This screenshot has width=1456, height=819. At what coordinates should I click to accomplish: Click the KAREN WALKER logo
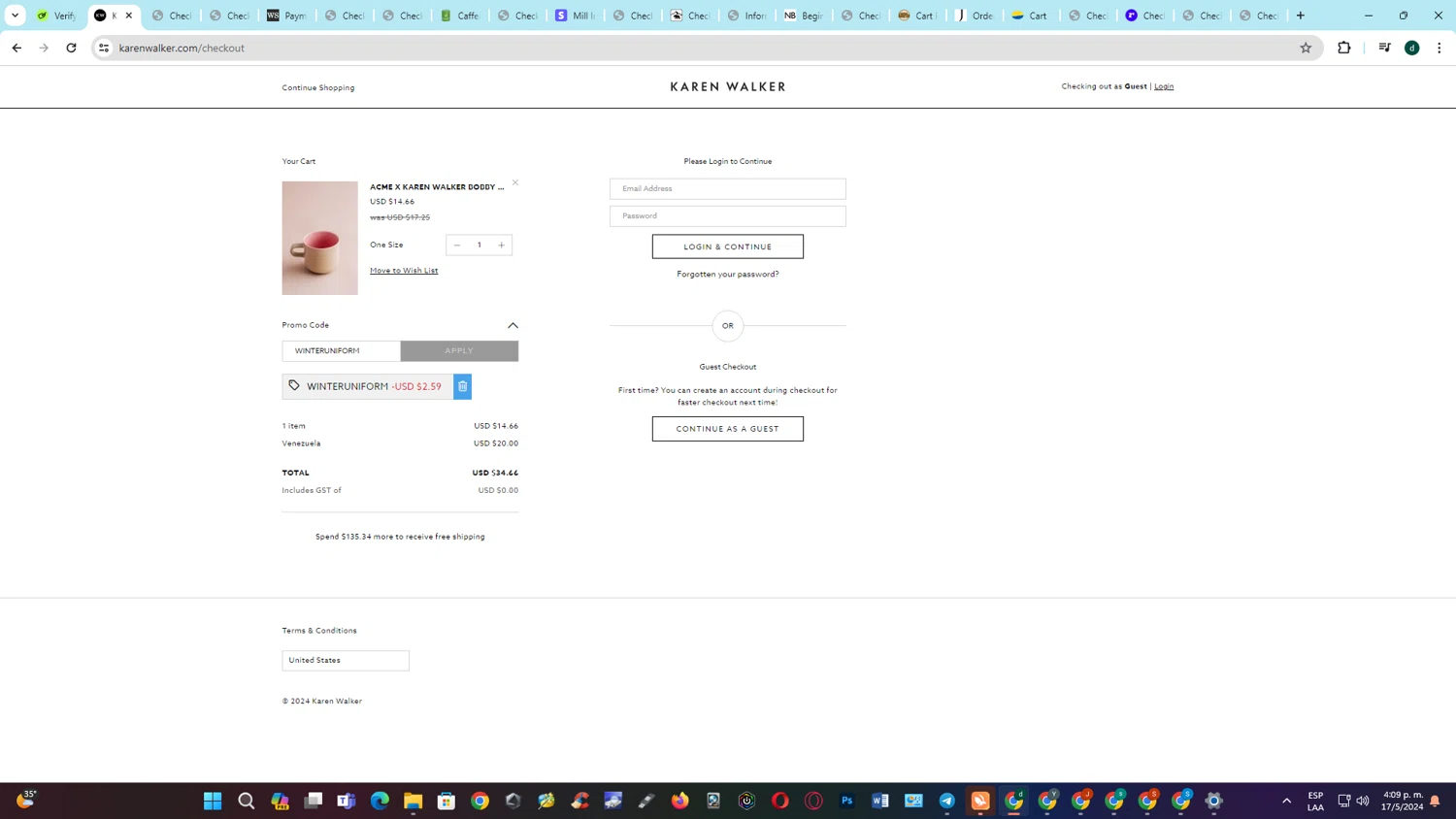click(x=728, y=86)
